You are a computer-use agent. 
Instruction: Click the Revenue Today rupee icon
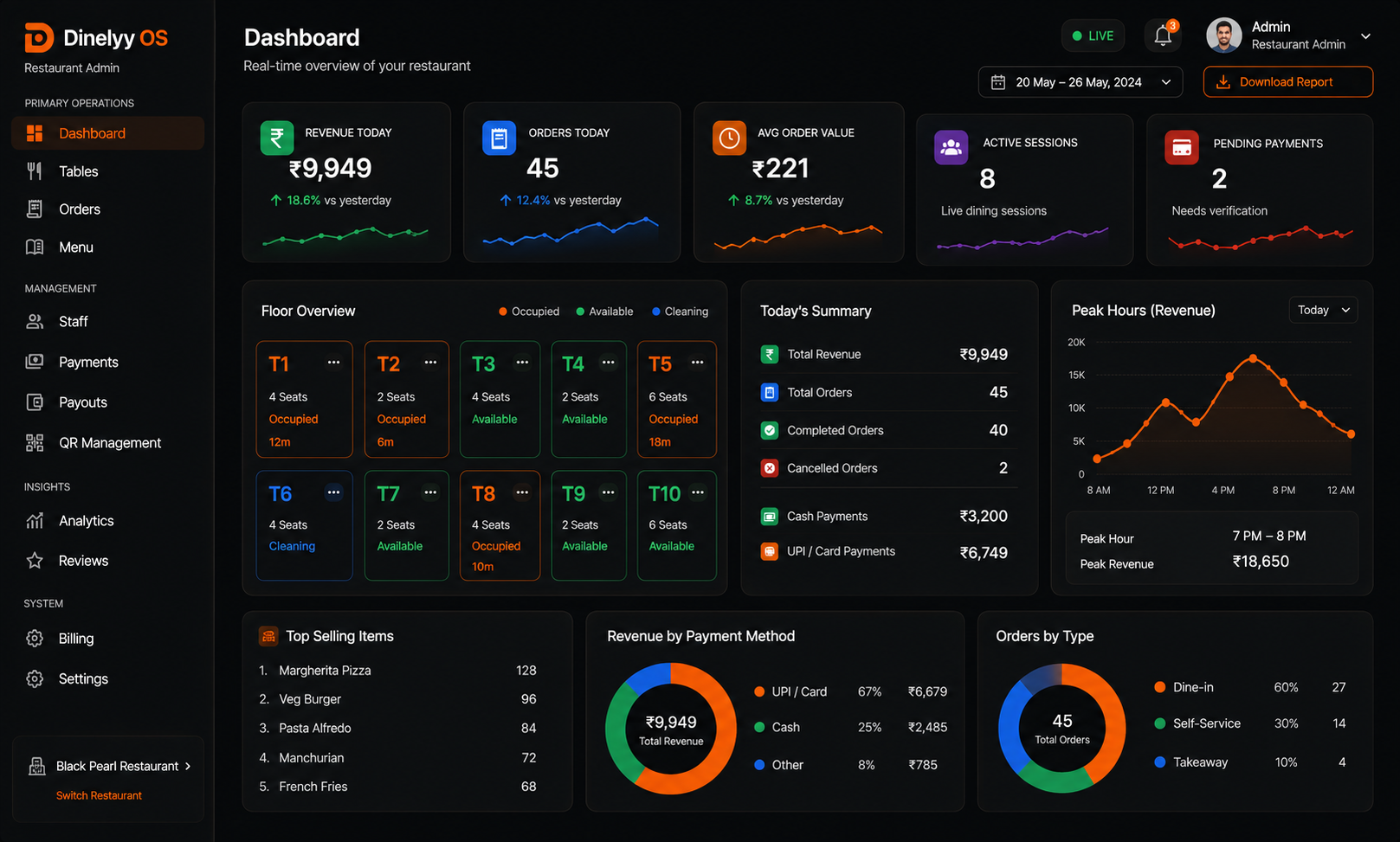(277, 138)
